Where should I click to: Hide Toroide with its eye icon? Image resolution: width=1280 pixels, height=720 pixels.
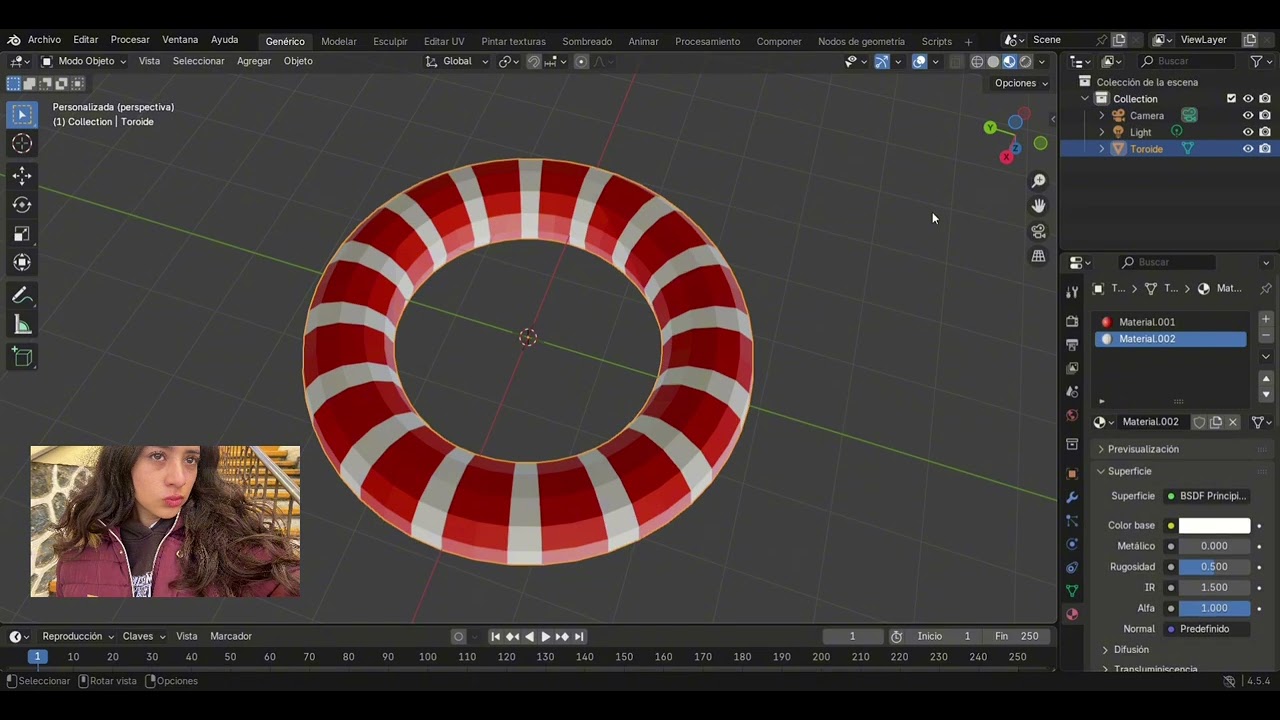[x=1248, y=149]
